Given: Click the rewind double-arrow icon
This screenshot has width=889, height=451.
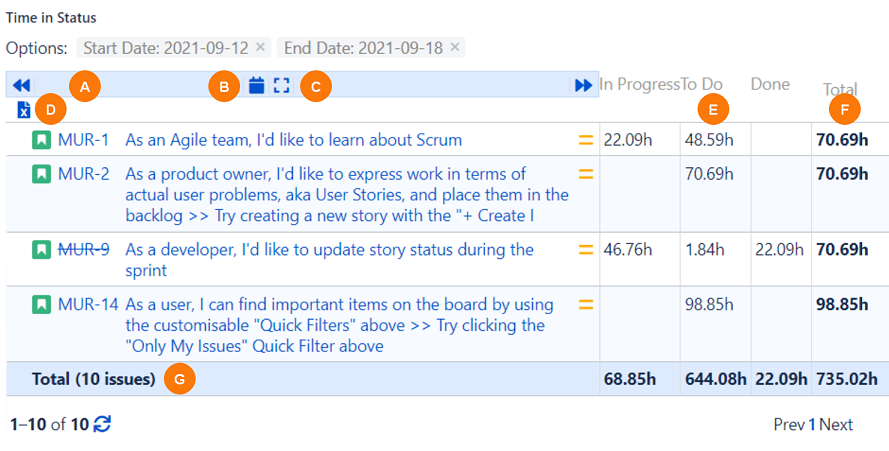Looking at the screenshot, I should (x=21, y=86).
